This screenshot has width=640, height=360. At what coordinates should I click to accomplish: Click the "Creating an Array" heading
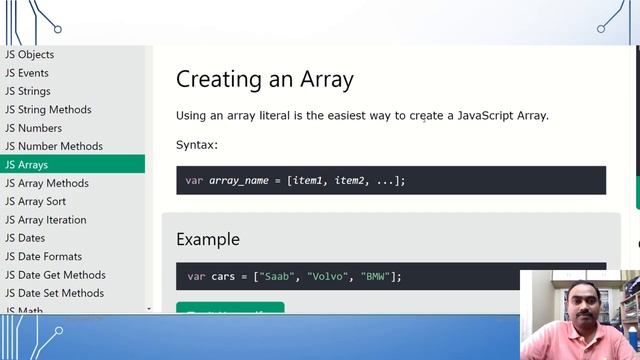265,79
